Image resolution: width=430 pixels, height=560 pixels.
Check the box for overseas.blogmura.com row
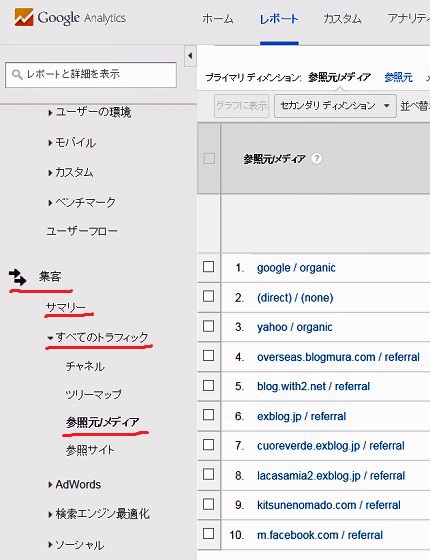coord(209,356)
